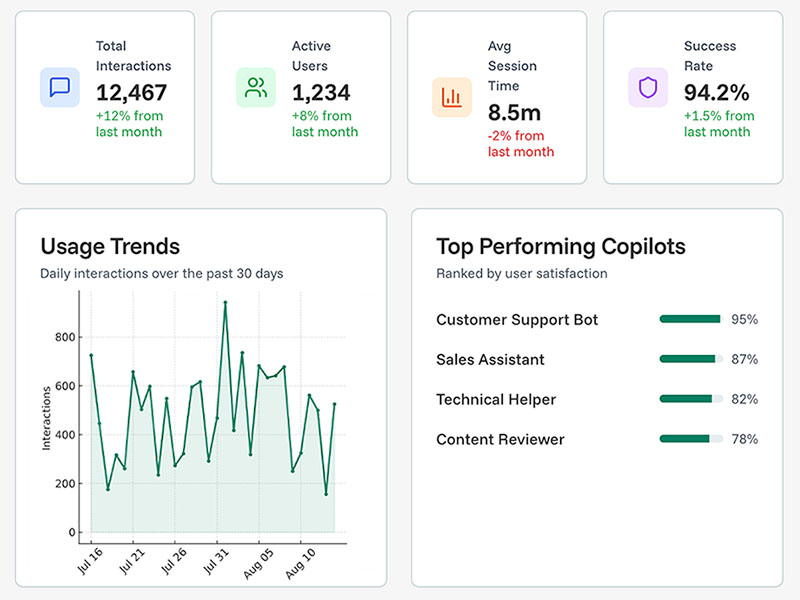
Task: Click the chat bubble Total Interactions icon
Action: [x=60, y=88]
